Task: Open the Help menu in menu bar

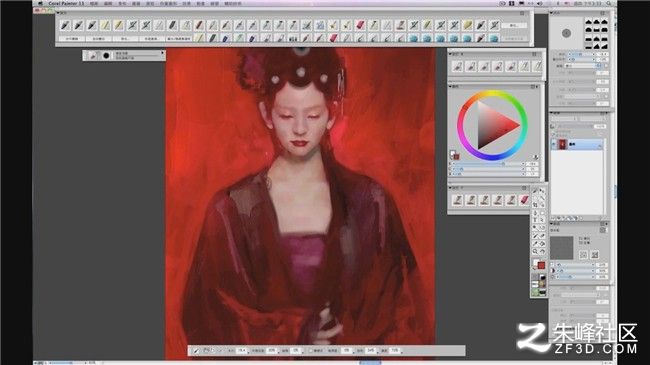Action: point(233,3)
